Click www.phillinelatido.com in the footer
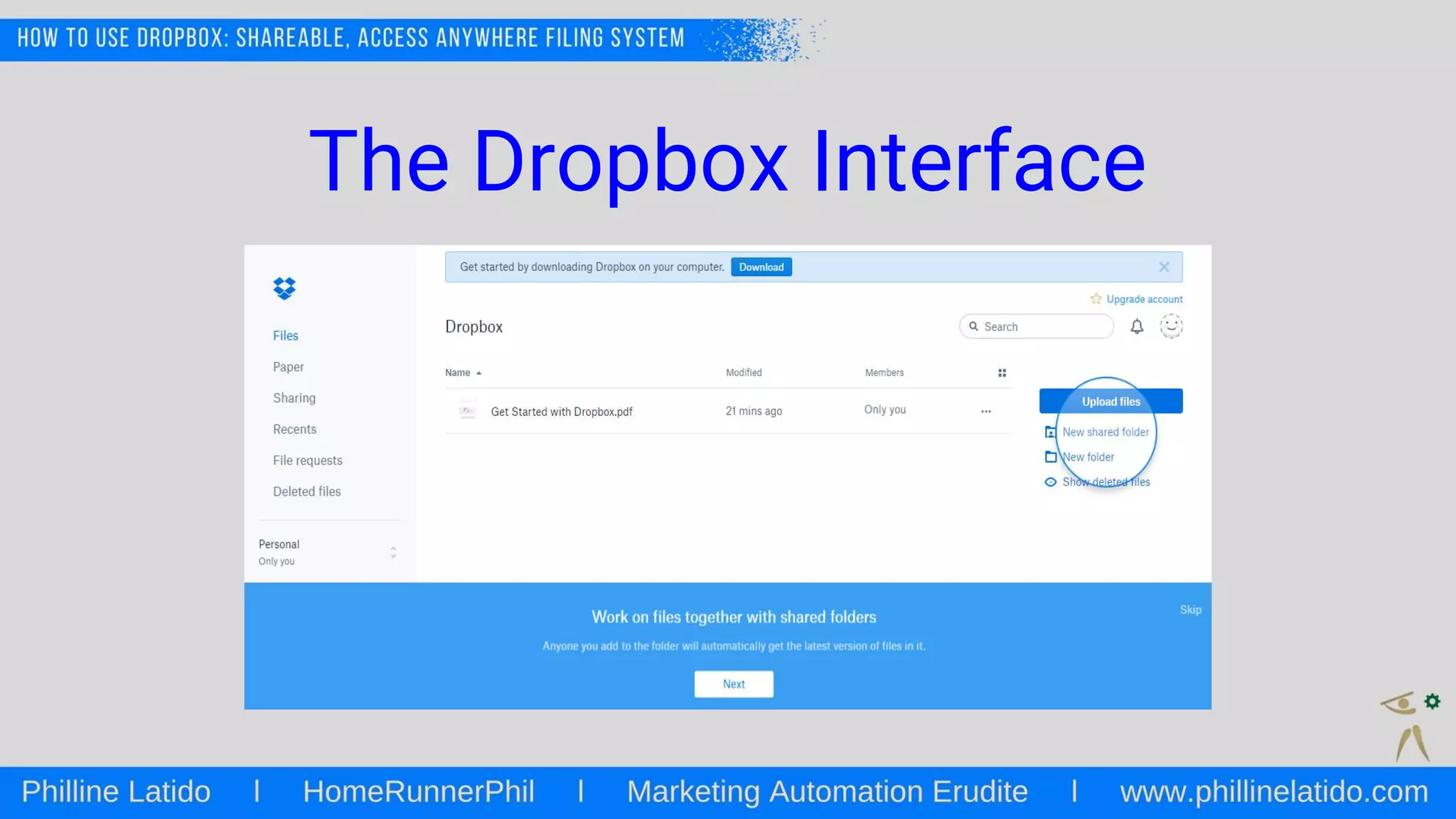This screenshot has width=1456, height=819. pos(1274,791)
